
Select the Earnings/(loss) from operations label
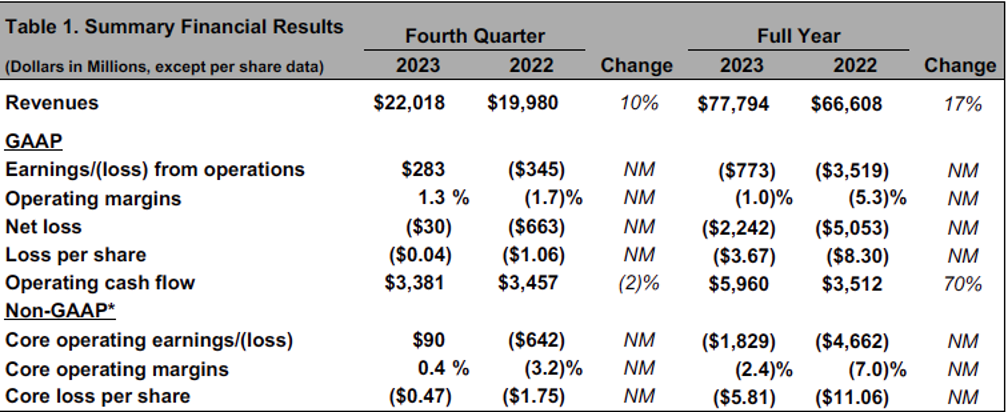pyautogui.click(x=155, y=169)
